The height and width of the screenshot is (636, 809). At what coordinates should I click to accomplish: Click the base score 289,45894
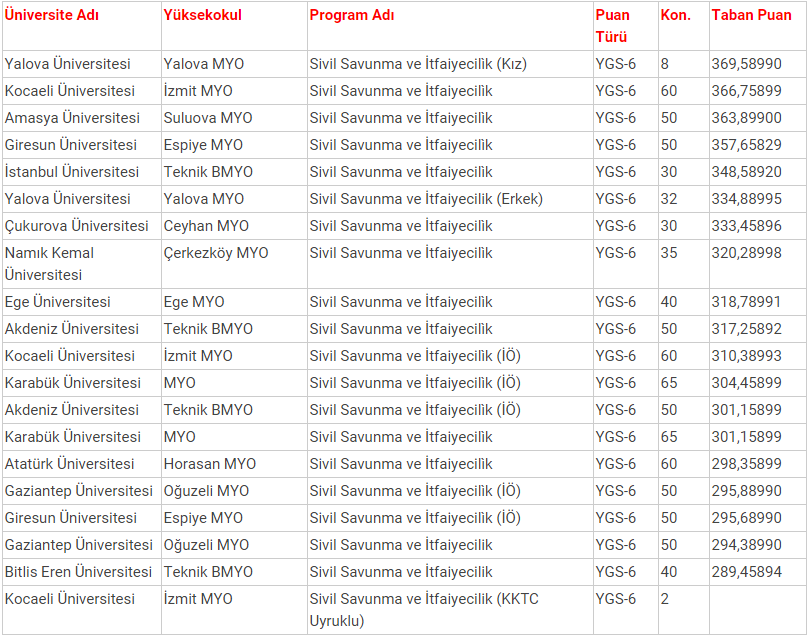(747, 572)
